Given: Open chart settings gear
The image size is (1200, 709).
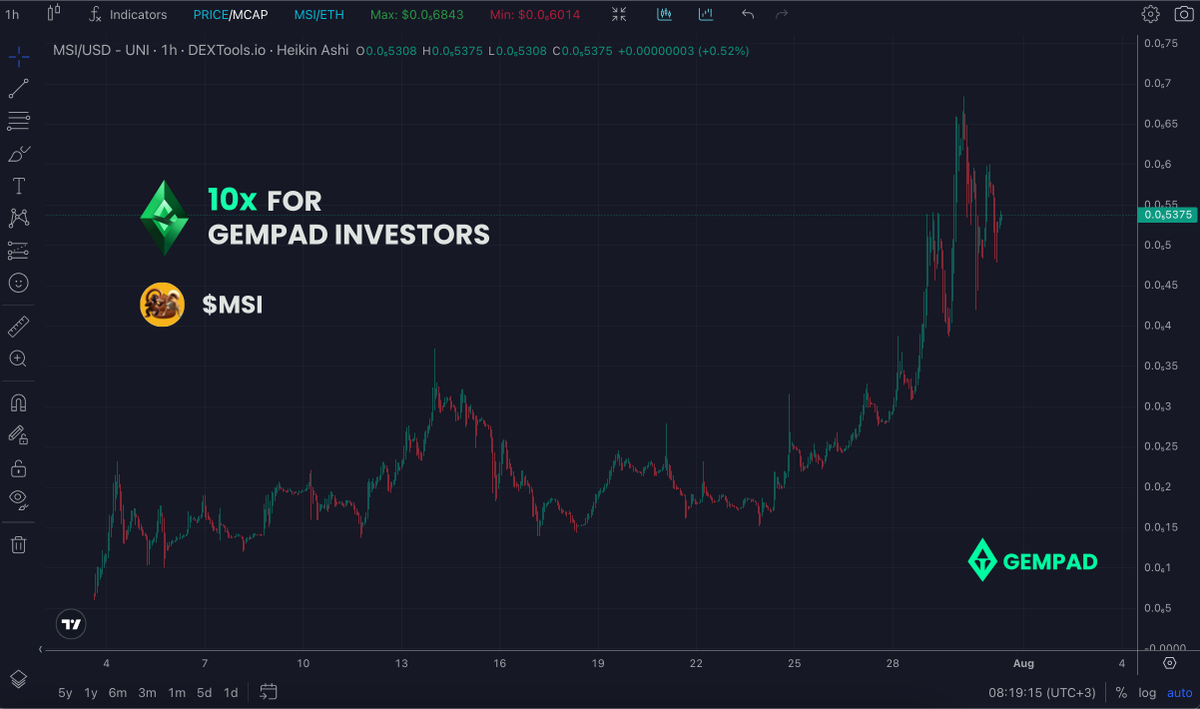Looking at the screenshot, I should (x=1151, y=14).
